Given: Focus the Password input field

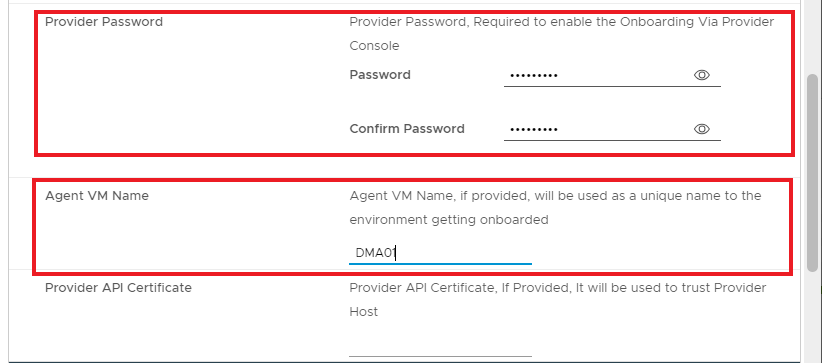Looking at the screenshot, I should coord(597,76).
